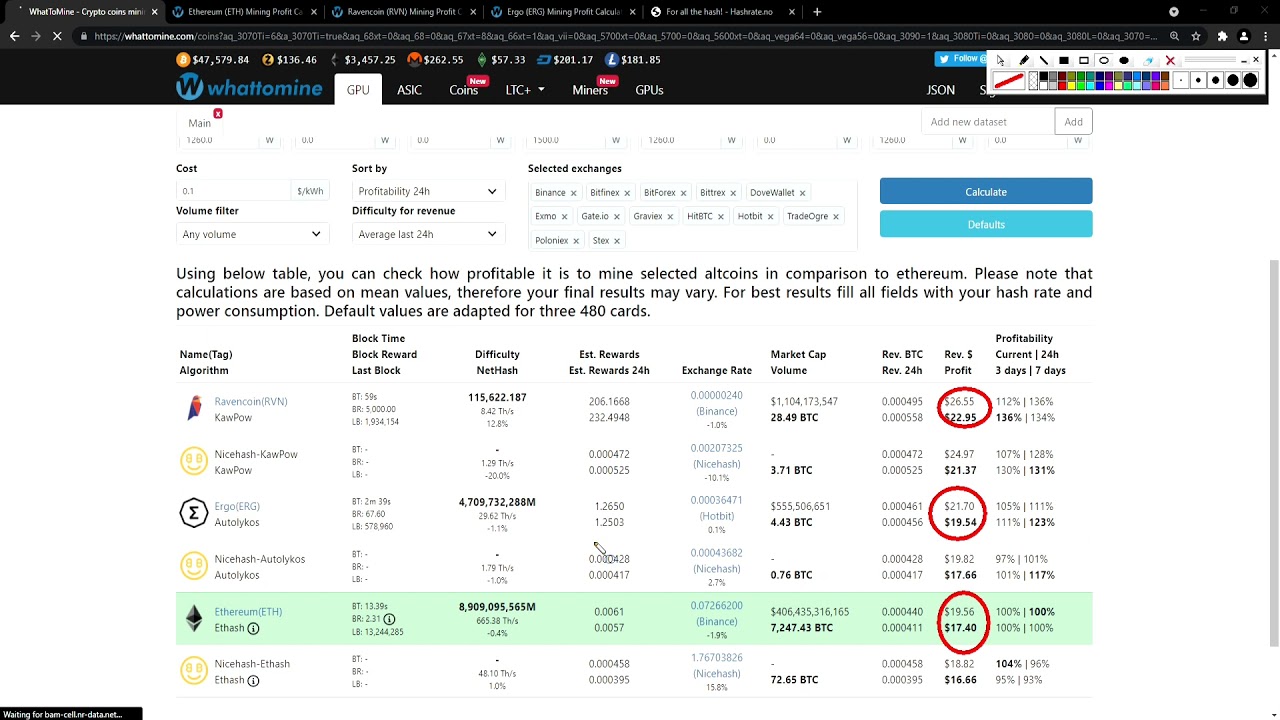1280x720 pixels.
Task: Select the outlined ellipse shape tool
Action: [x=1104, y=60]
